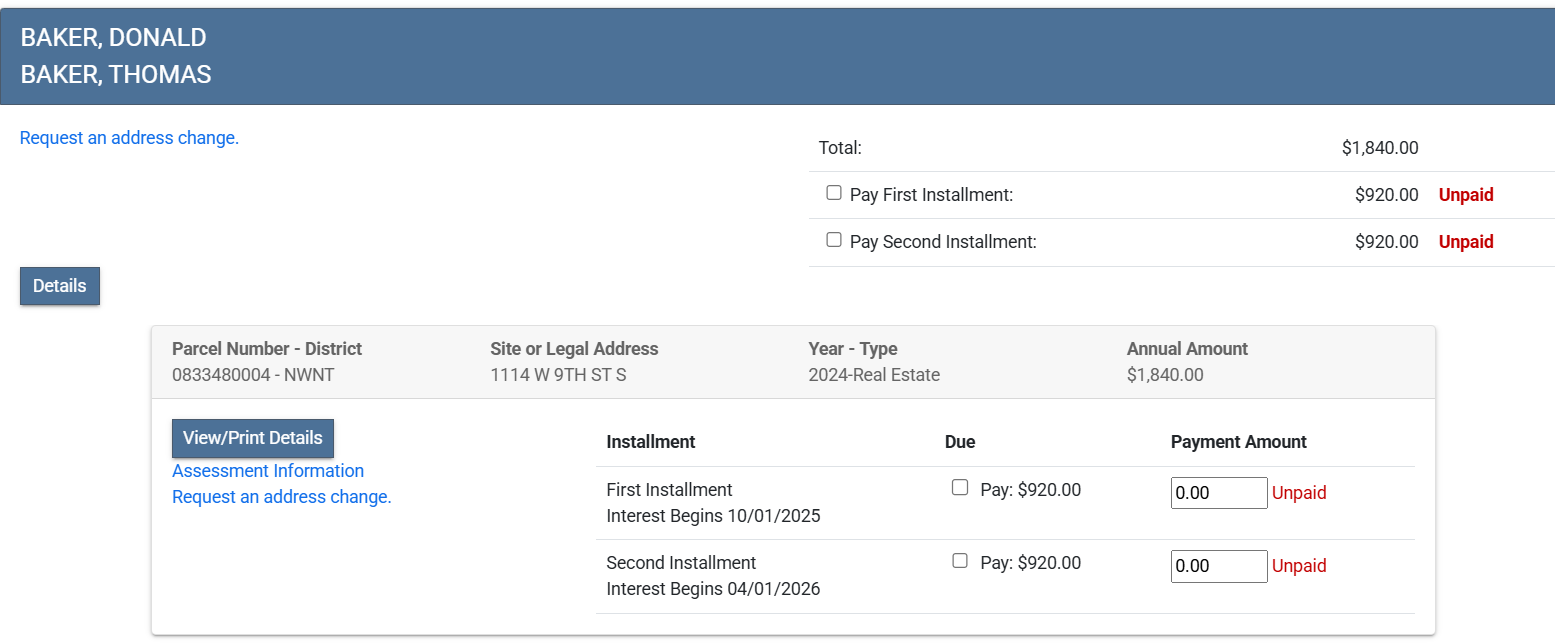Focus the Second Installment payment amount field

(1218, 566)
